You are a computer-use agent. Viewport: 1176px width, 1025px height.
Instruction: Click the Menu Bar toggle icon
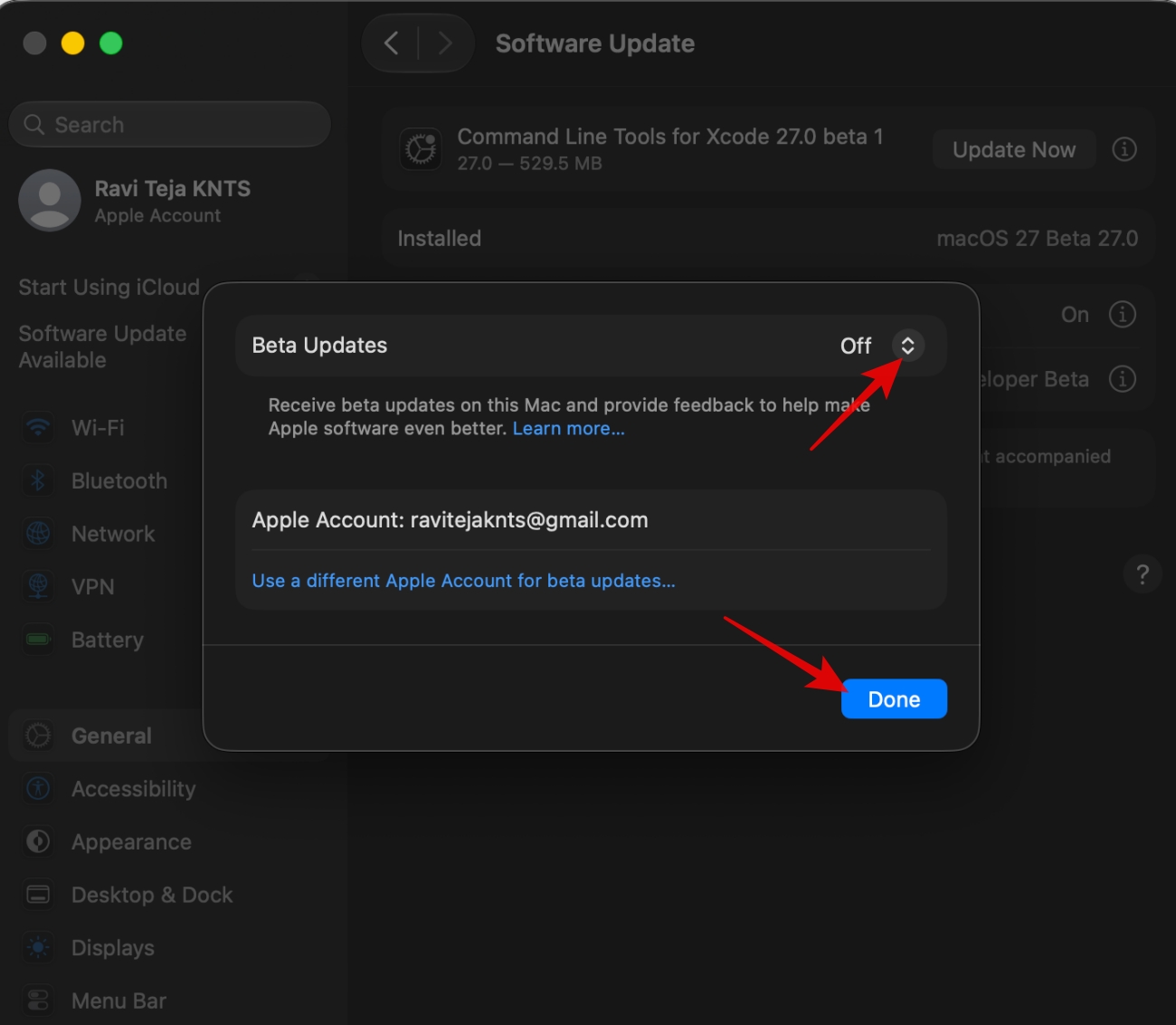38,1000
